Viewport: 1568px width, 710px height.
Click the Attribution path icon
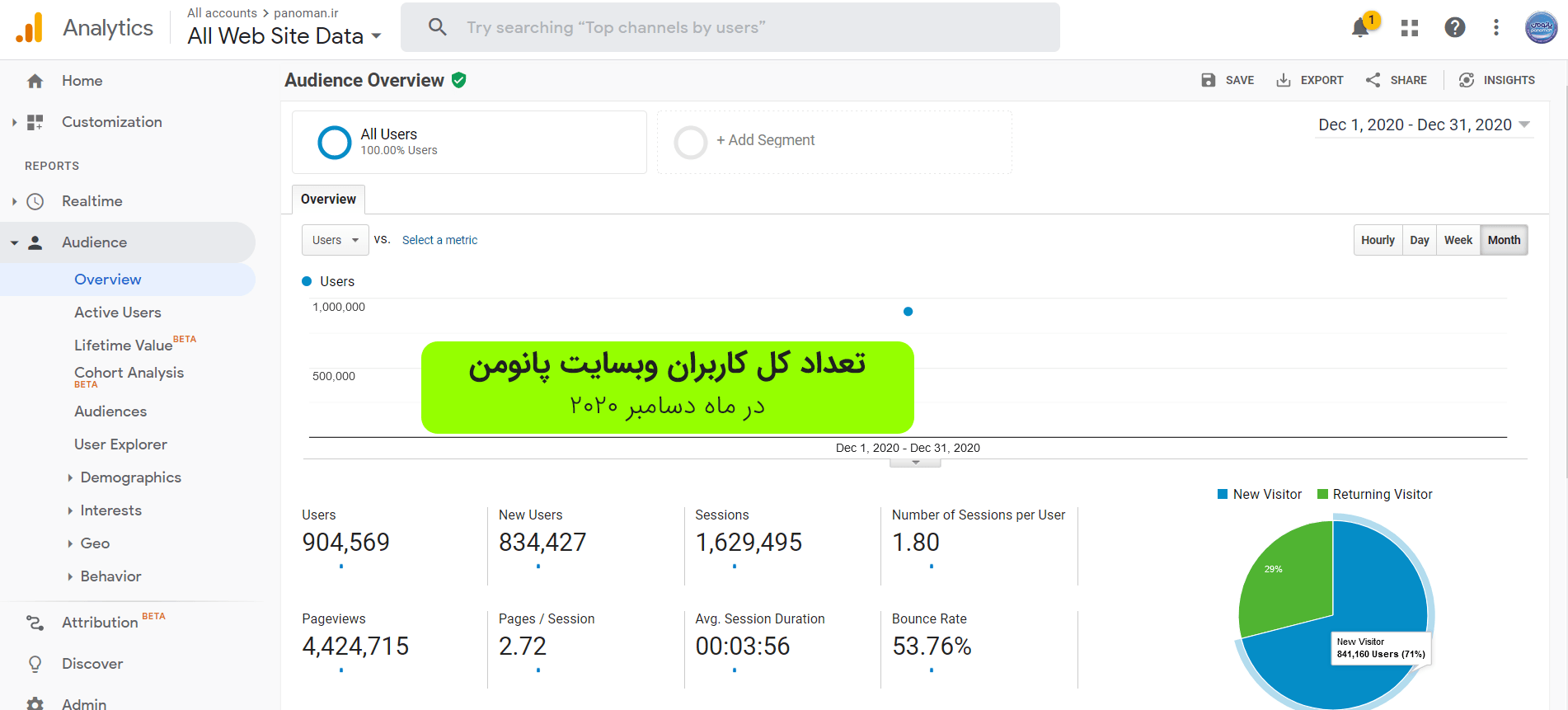click(x=35, y=623)
